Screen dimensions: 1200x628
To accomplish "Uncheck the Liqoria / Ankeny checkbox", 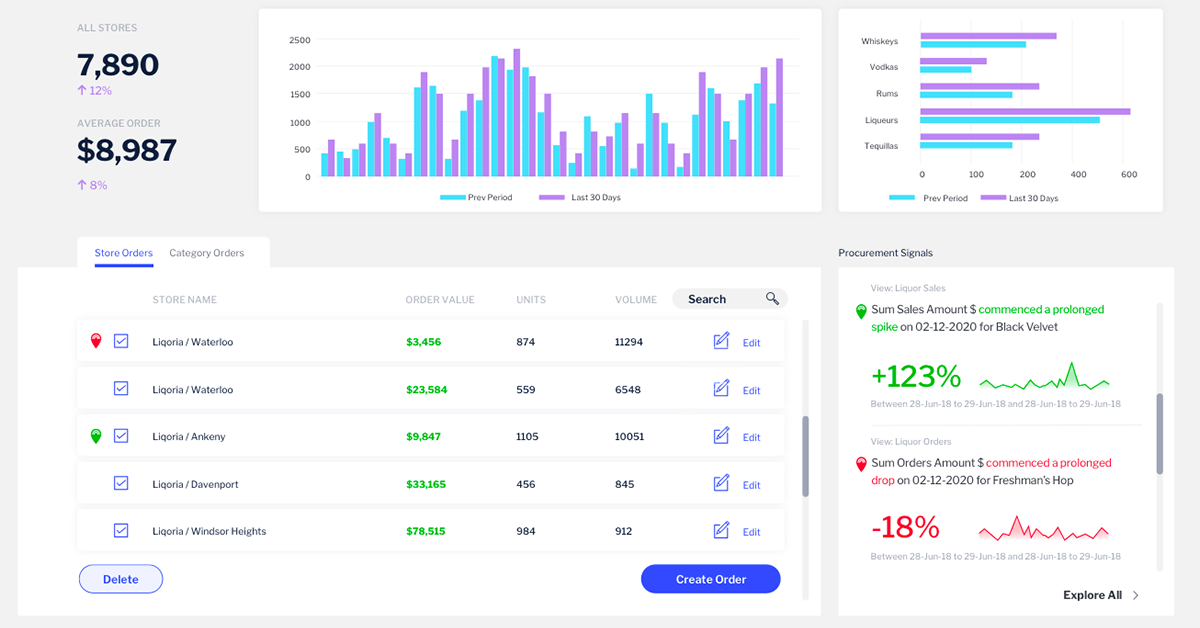I will point(121,436).
